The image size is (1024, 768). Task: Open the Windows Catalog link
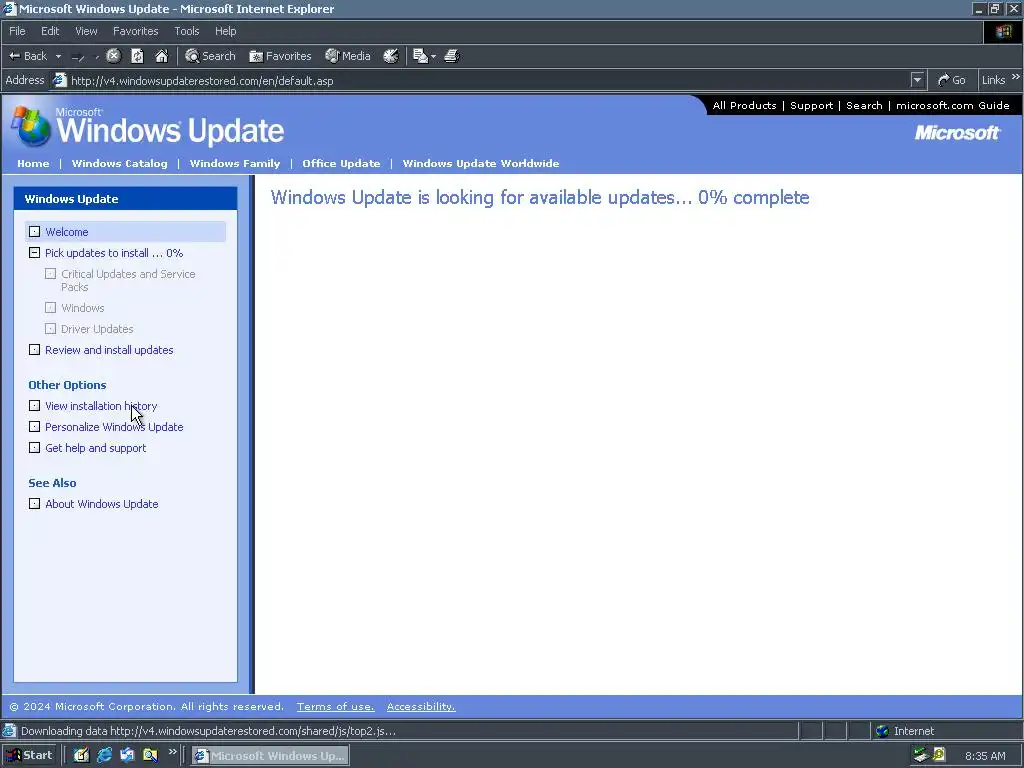coord(120,163)
